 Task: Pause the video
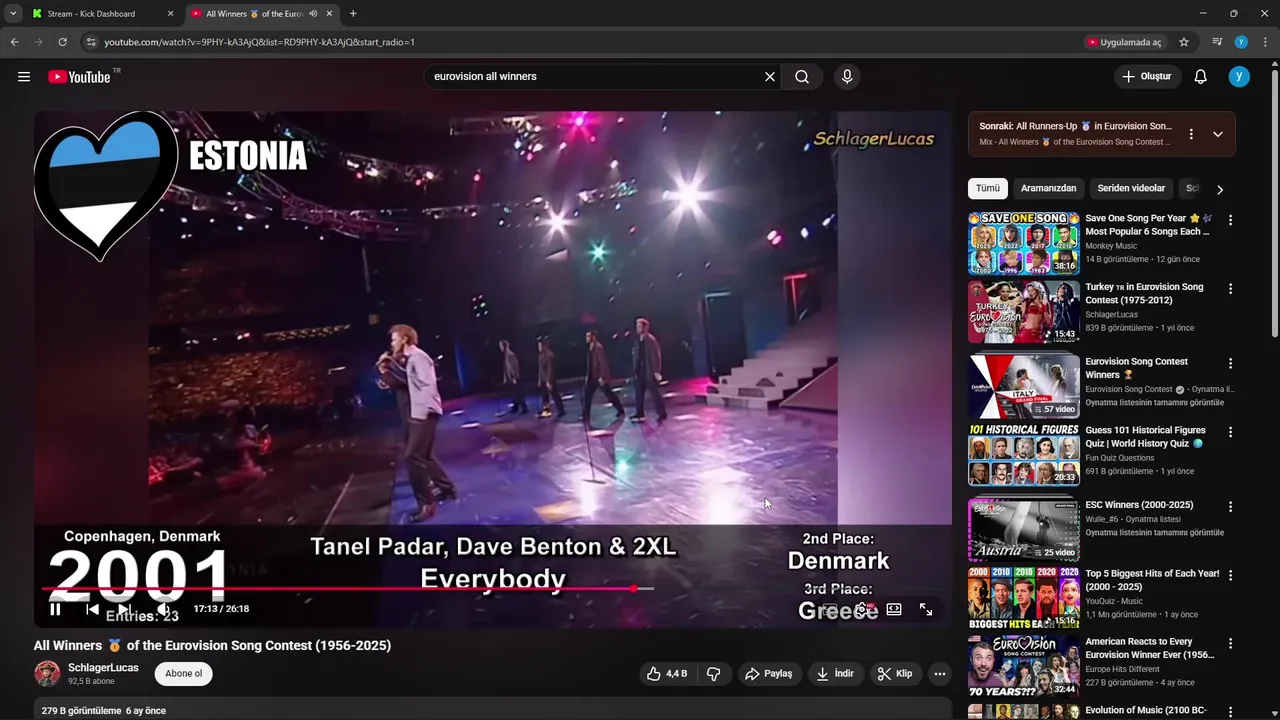[55, 609]
